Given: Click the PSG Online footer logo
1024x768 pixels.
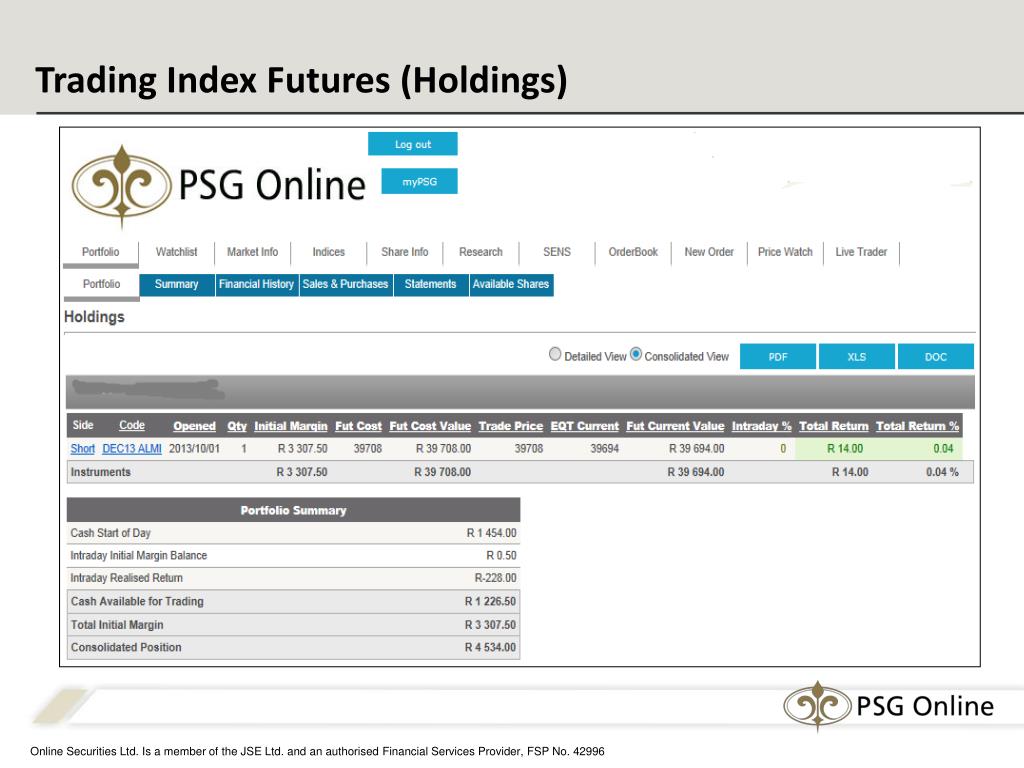Looking at the screenshot, I should pos(888,706).
